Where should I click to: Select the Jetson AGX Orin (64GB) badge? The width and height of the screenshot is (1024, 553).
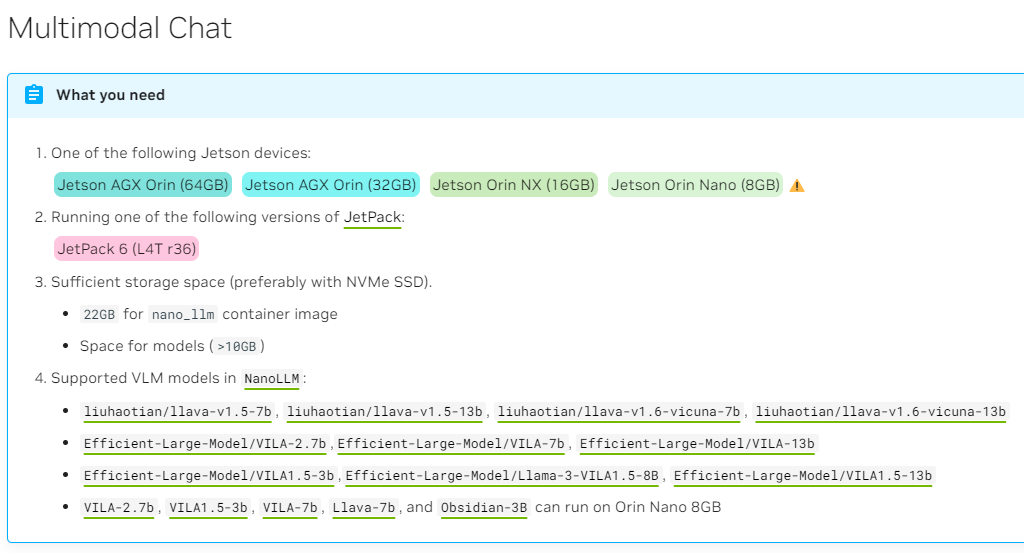pos(143,185)
